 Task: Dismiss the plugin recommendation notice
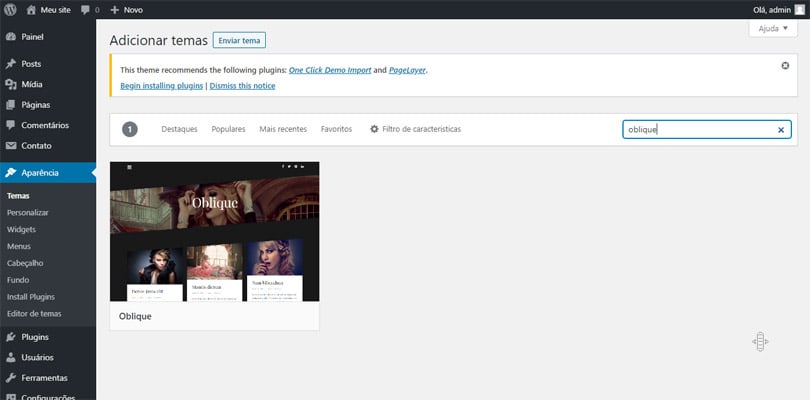(785, 66)
